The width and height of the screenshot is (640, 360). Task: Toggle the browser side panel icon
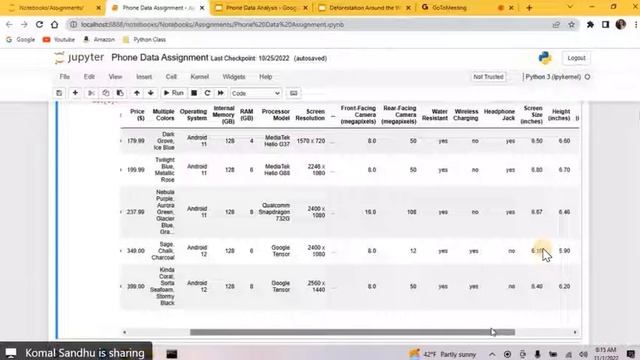tap(605, 24)
